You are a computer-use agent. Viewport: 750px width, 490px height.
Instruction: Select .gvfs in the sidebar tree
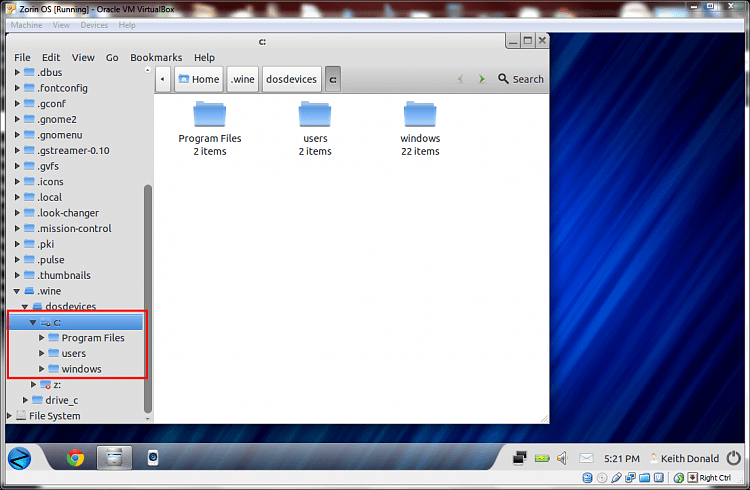[48, 166]
